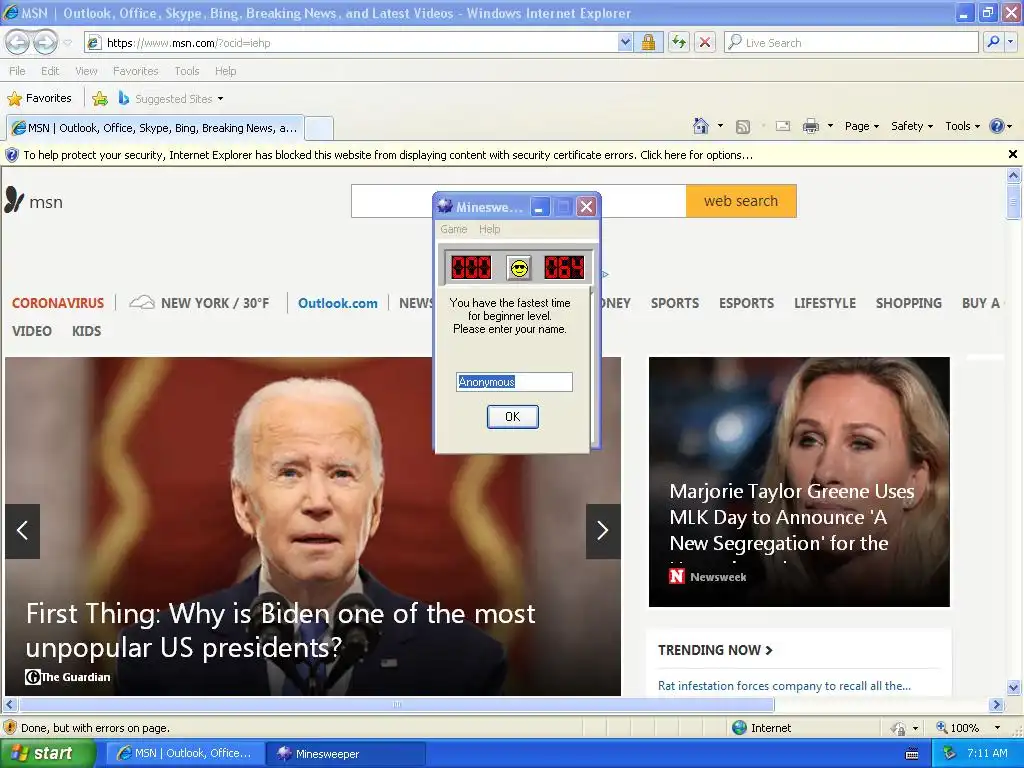Click the on-screen keyboard tray icon
1024x768 pixels.
[x=912, y=754]
